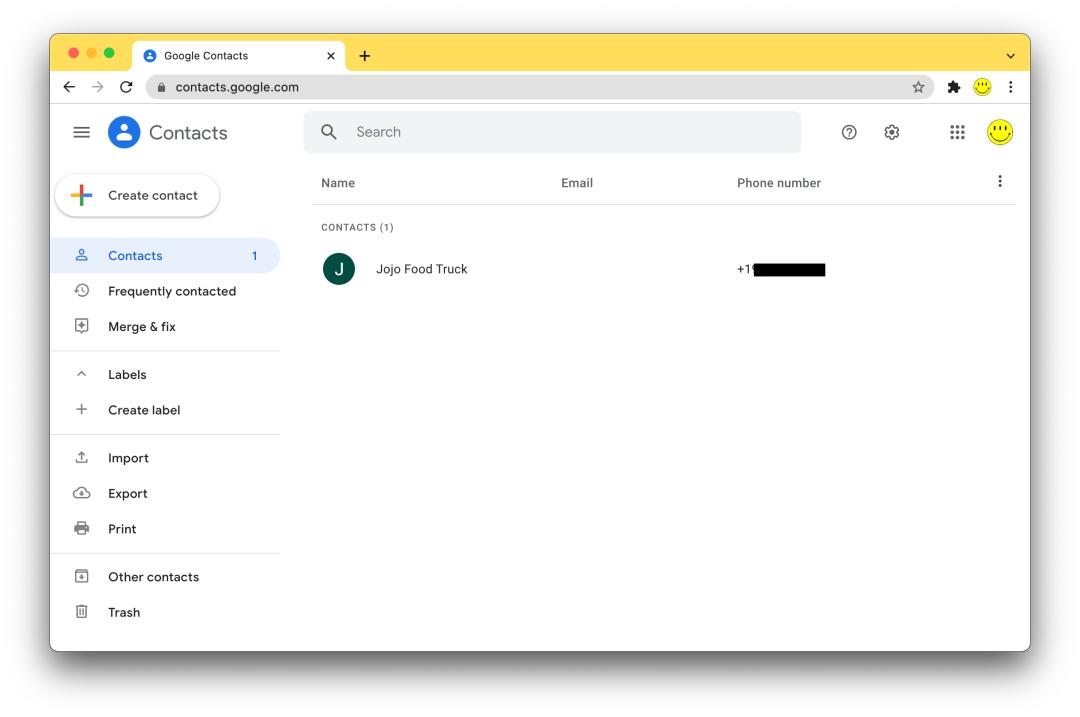Image resolution: width=1080 pixels, height=717 pixels.
Task: Click the Name column header
Action: point(338,183)
